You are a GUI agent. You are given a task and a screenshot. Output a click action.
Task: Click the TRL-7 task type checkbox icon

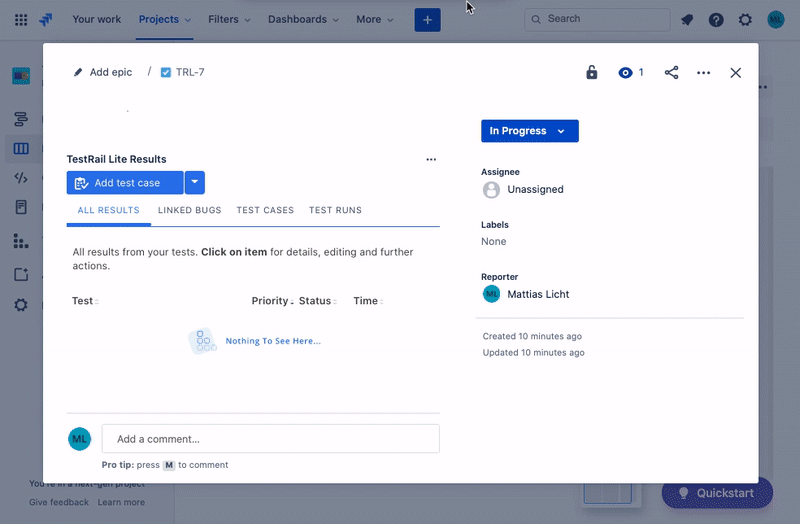point(166,72)
